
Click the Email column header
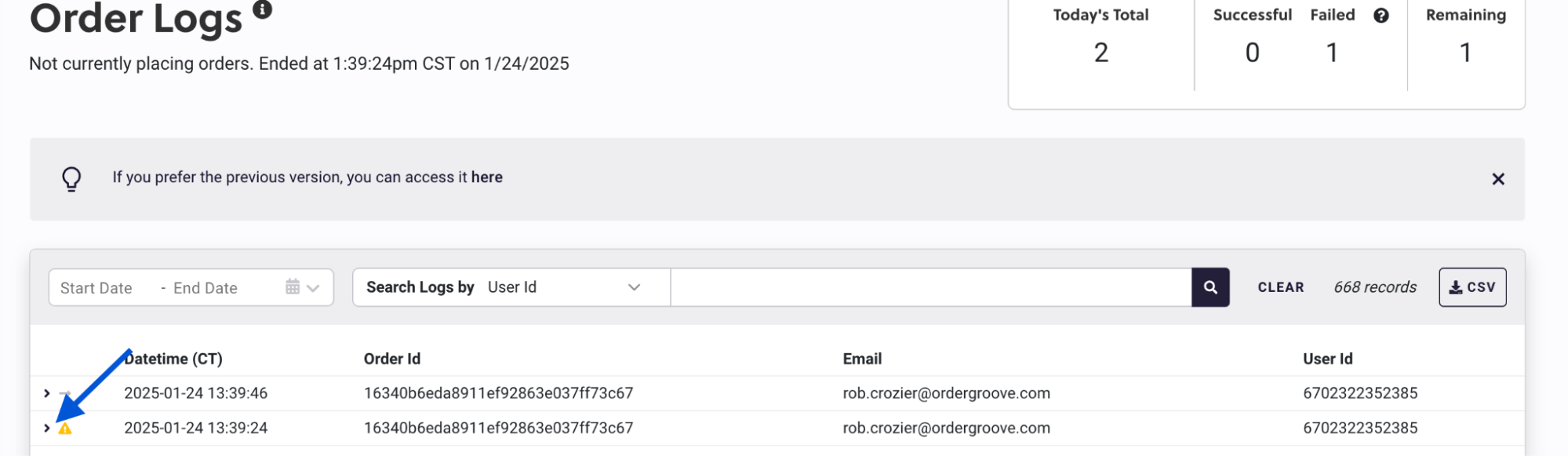[x=862, y=359]
